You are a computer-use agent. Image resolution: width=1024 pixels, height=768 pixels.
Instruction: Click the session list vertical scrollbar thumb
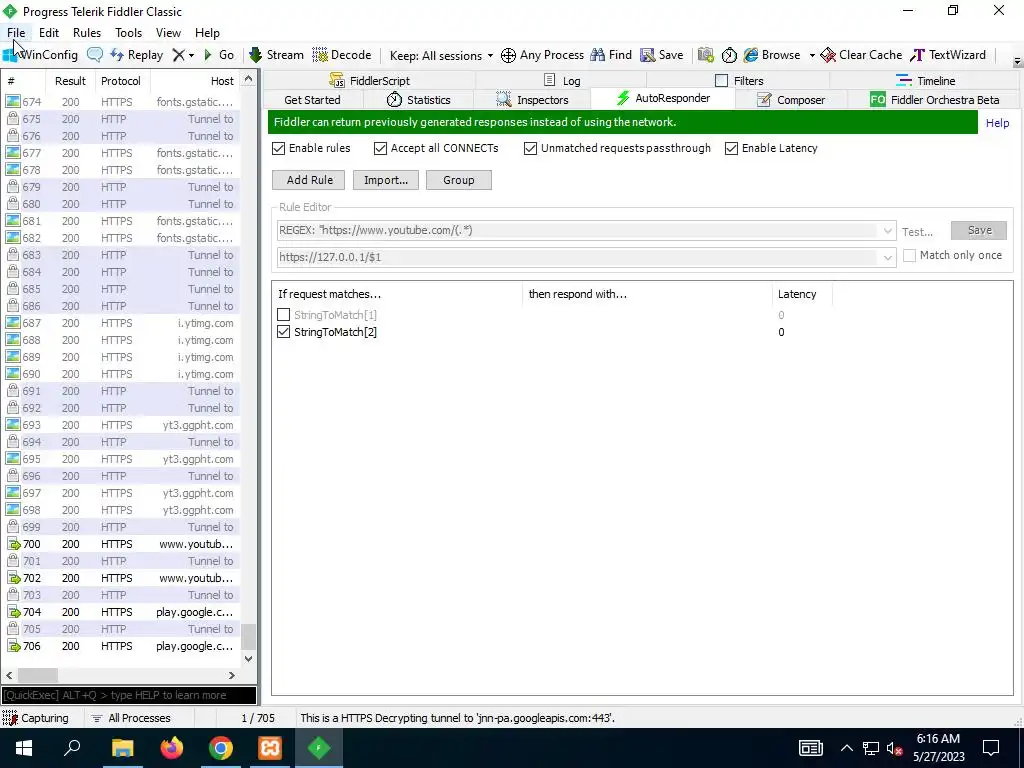click(x=248, y=636)
